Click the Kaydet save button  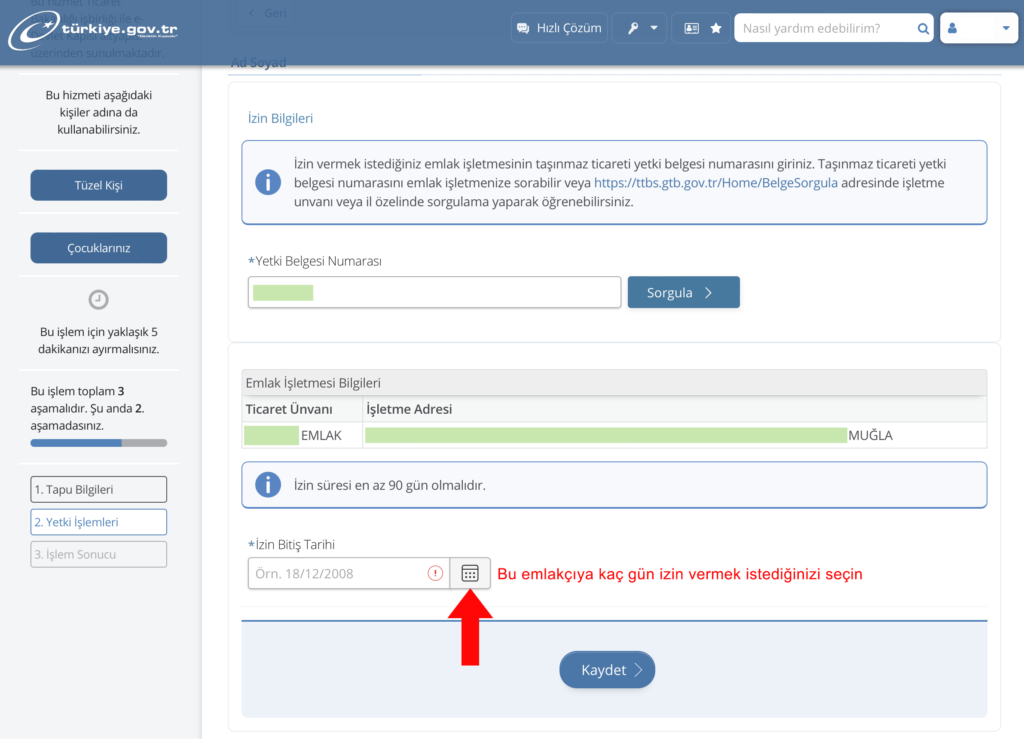pyautogui.click(x=607, y=670)
